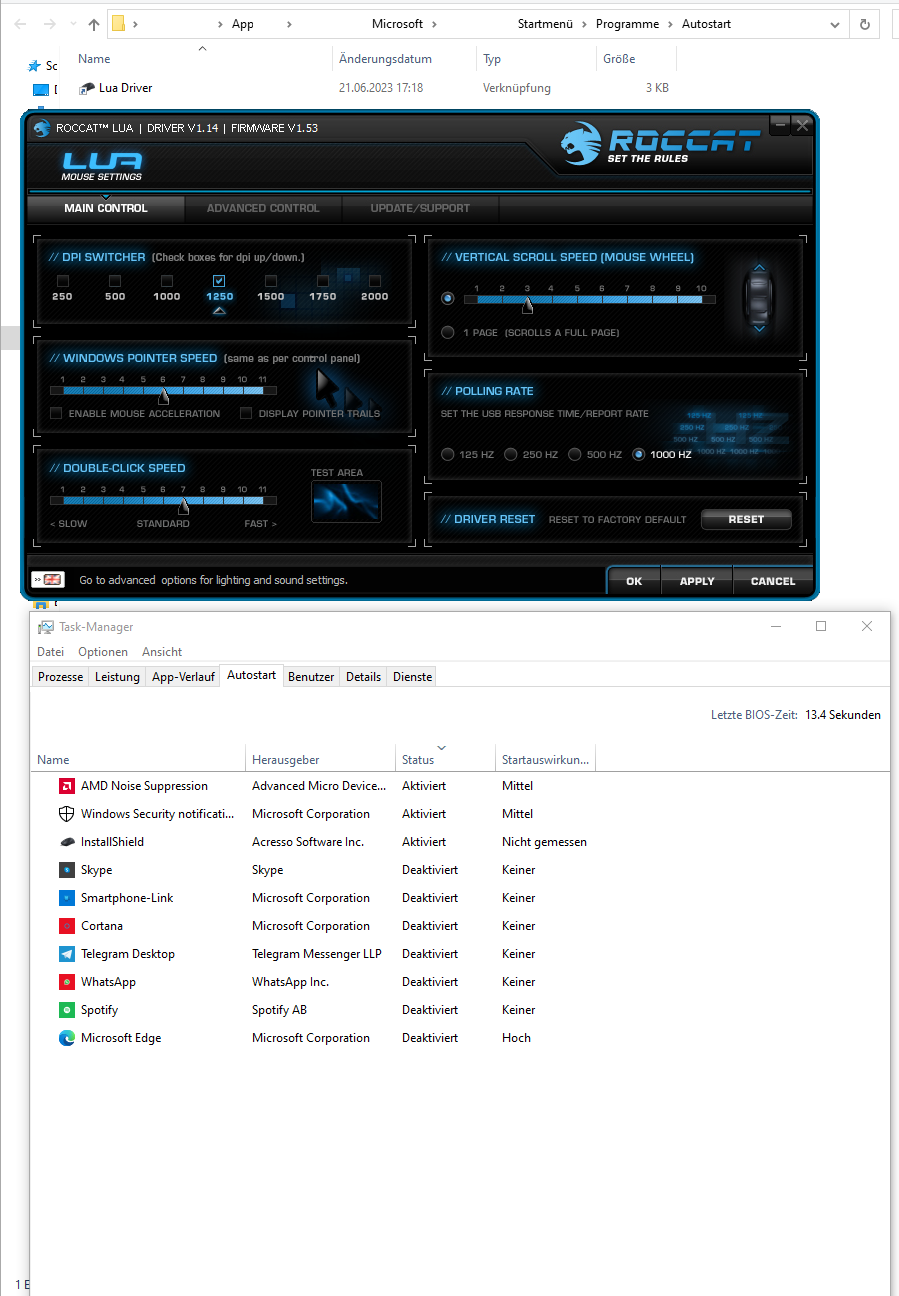Click the language flag icon in ROCCAT window
This screenshot has width=899, height=1296.
47,579
